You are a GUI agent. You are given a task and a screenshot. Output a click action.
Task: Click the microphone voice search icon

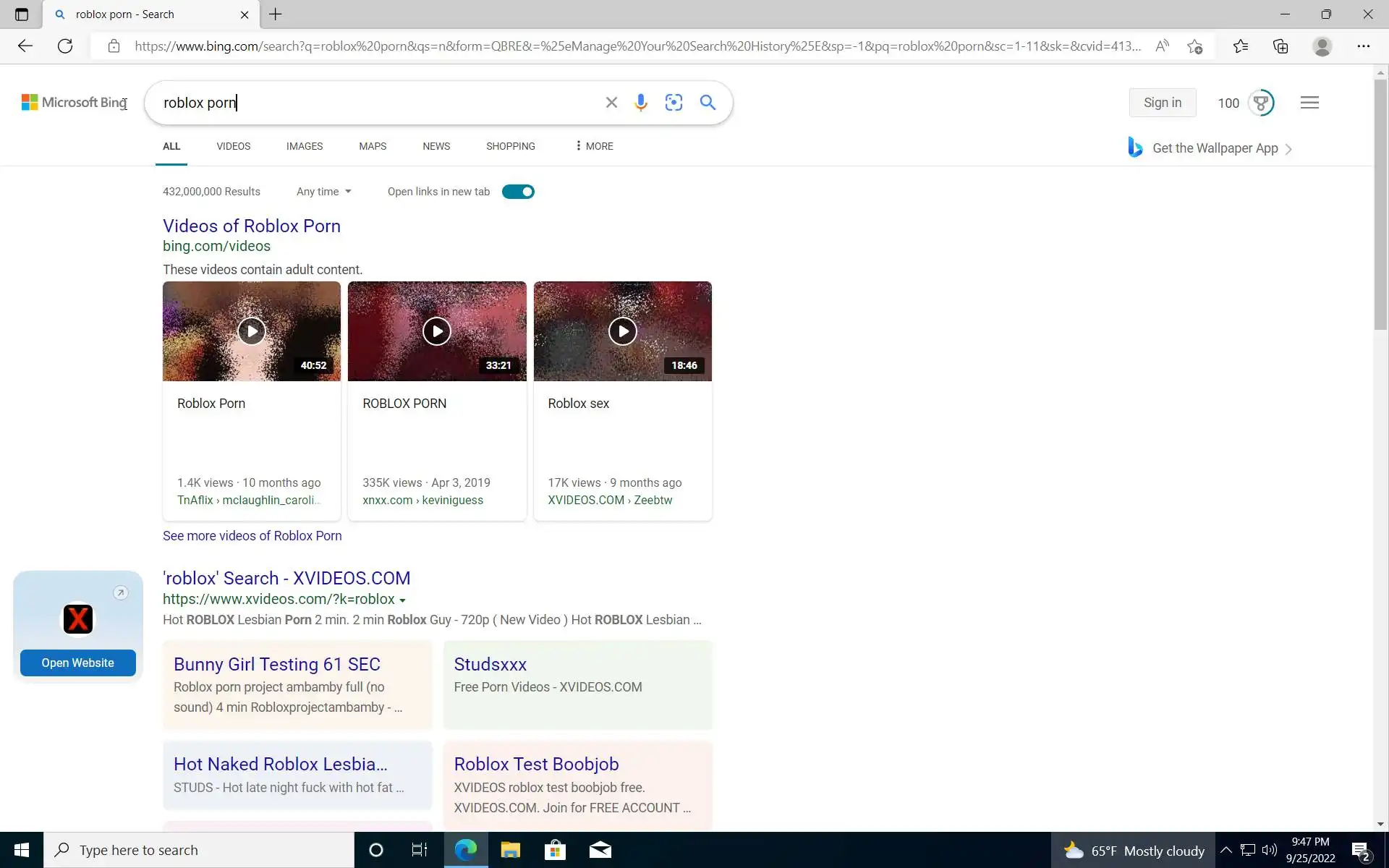pyautogui.click(x=640, y=103)
